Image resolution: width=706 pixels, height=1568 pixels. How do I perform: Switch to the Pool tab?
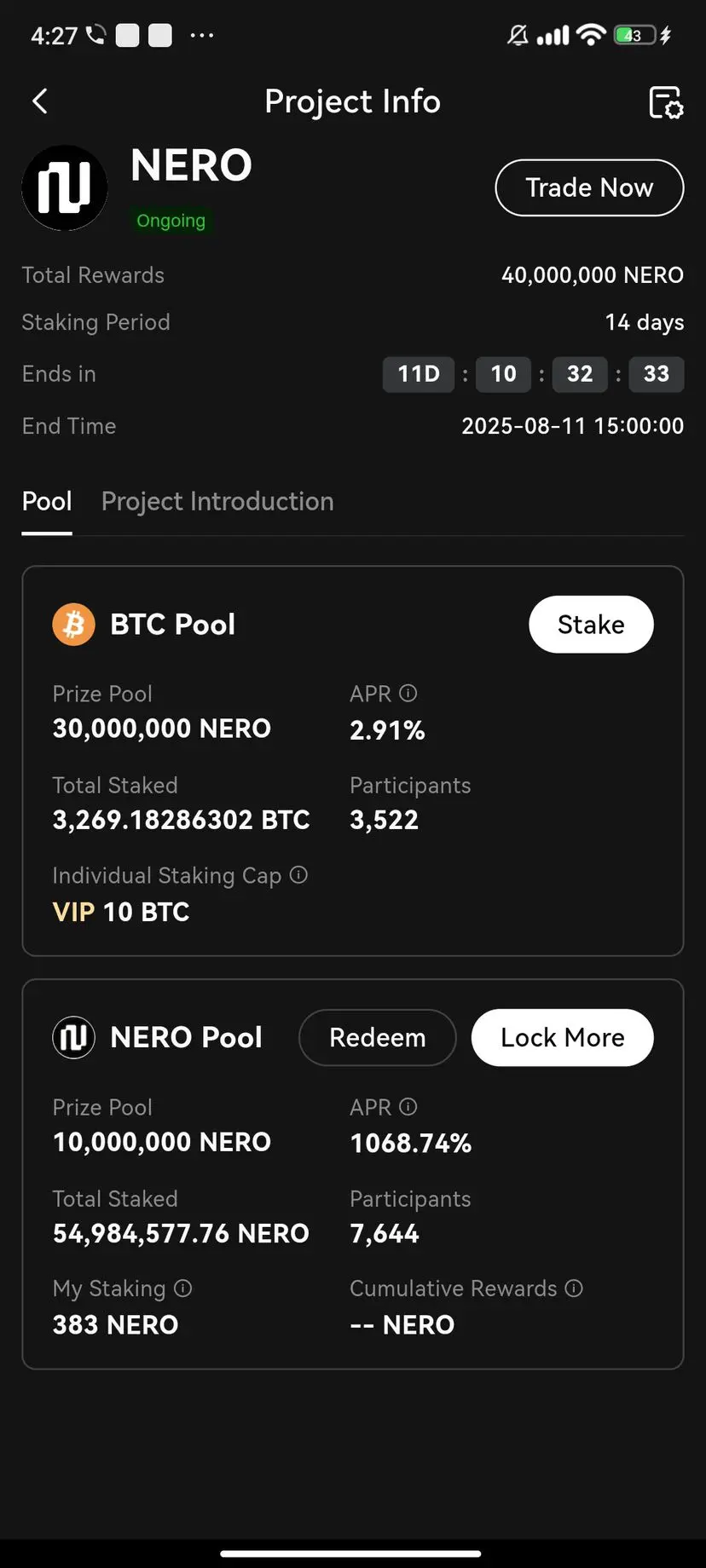coord(47,501)
